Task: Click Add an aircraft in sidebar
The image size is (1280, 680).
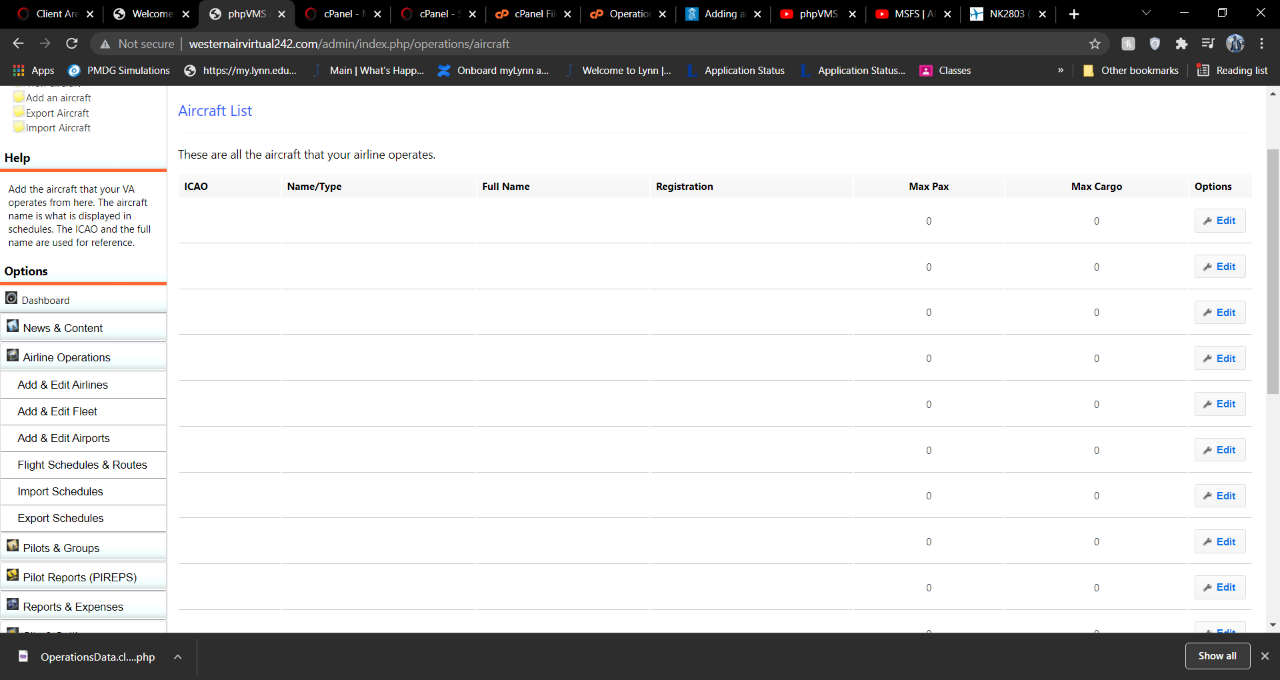Action: click(58, 98)
